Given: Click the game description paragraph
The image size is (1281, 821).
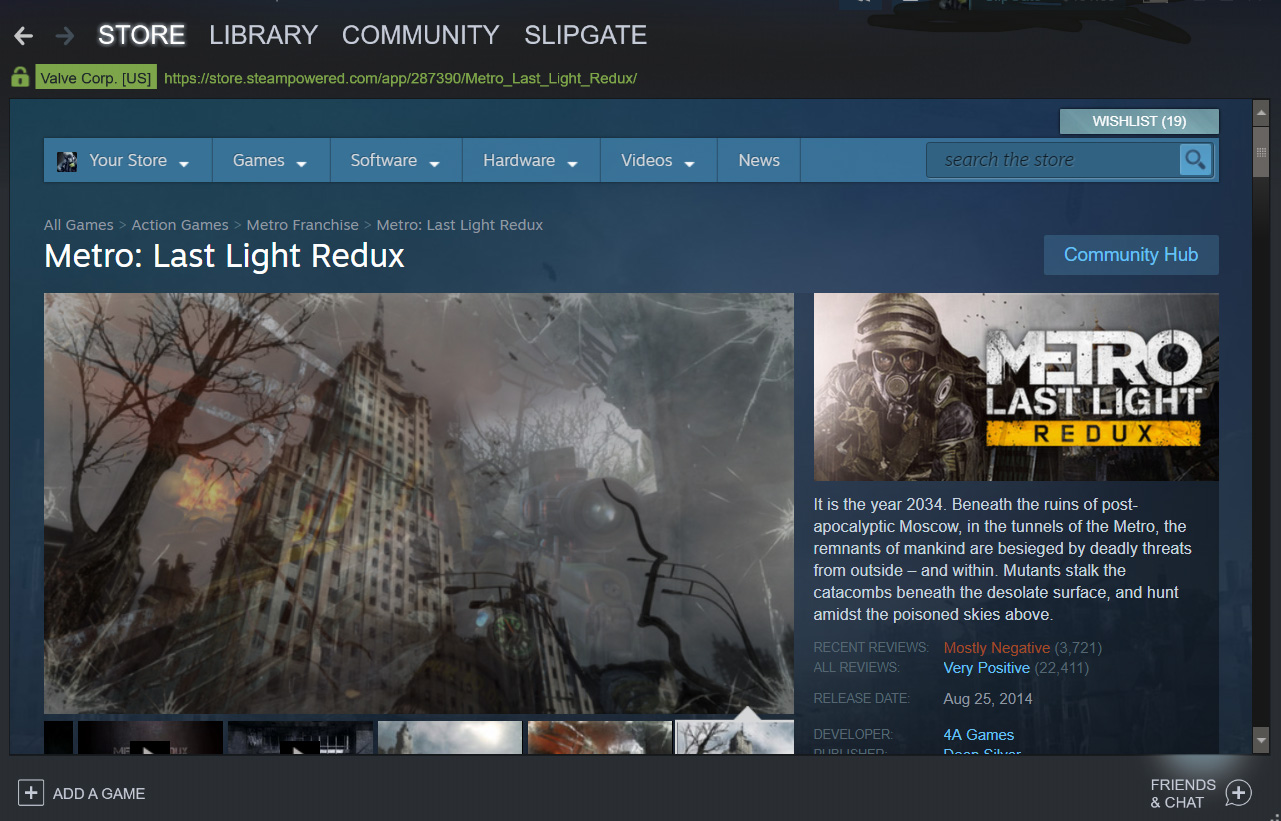Looking at the screenshot, I should click(x=1003, y=559).
